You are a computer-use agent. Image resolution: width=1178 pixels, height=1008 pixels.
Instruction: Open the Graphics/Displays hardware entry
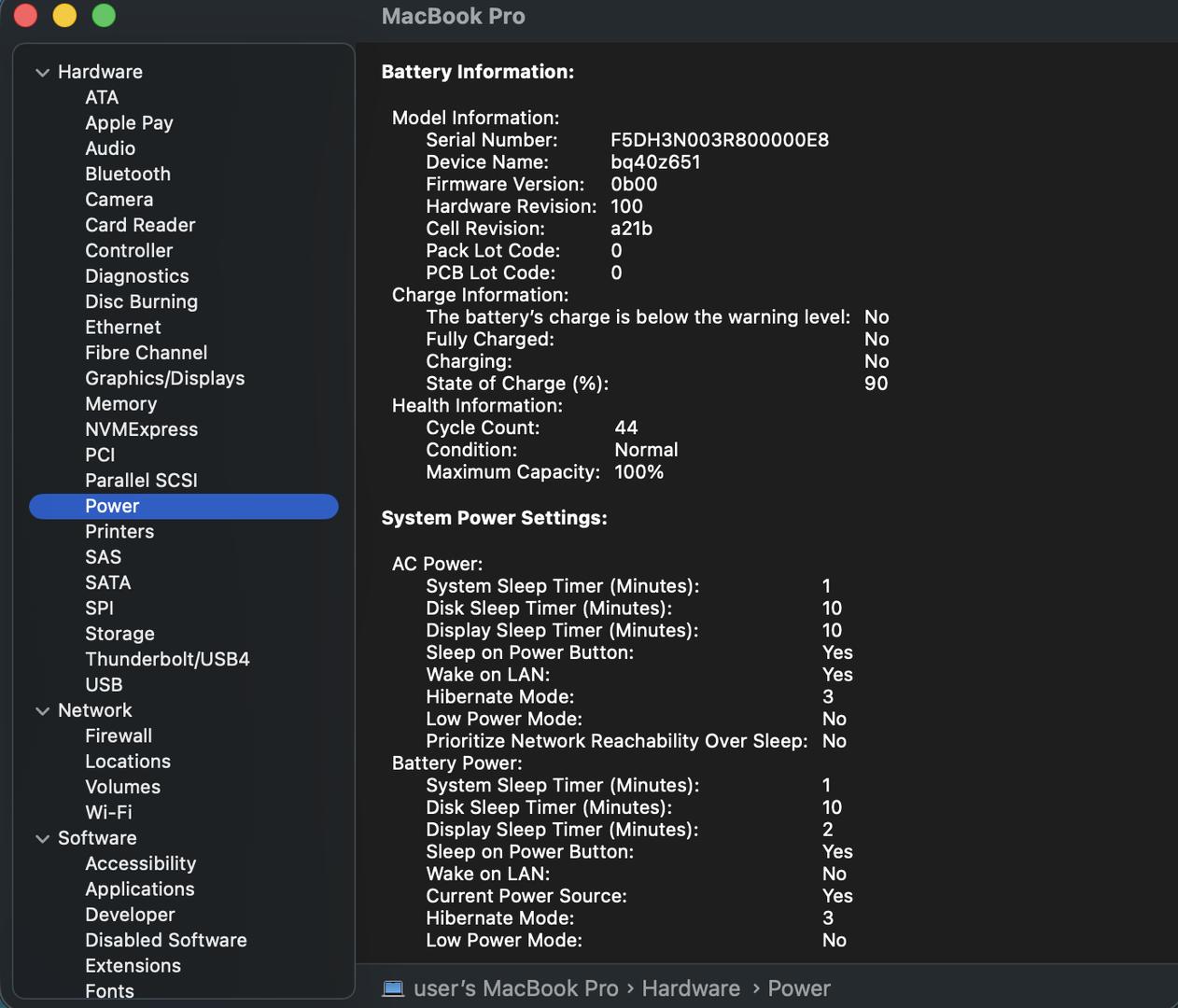[164, 378]
